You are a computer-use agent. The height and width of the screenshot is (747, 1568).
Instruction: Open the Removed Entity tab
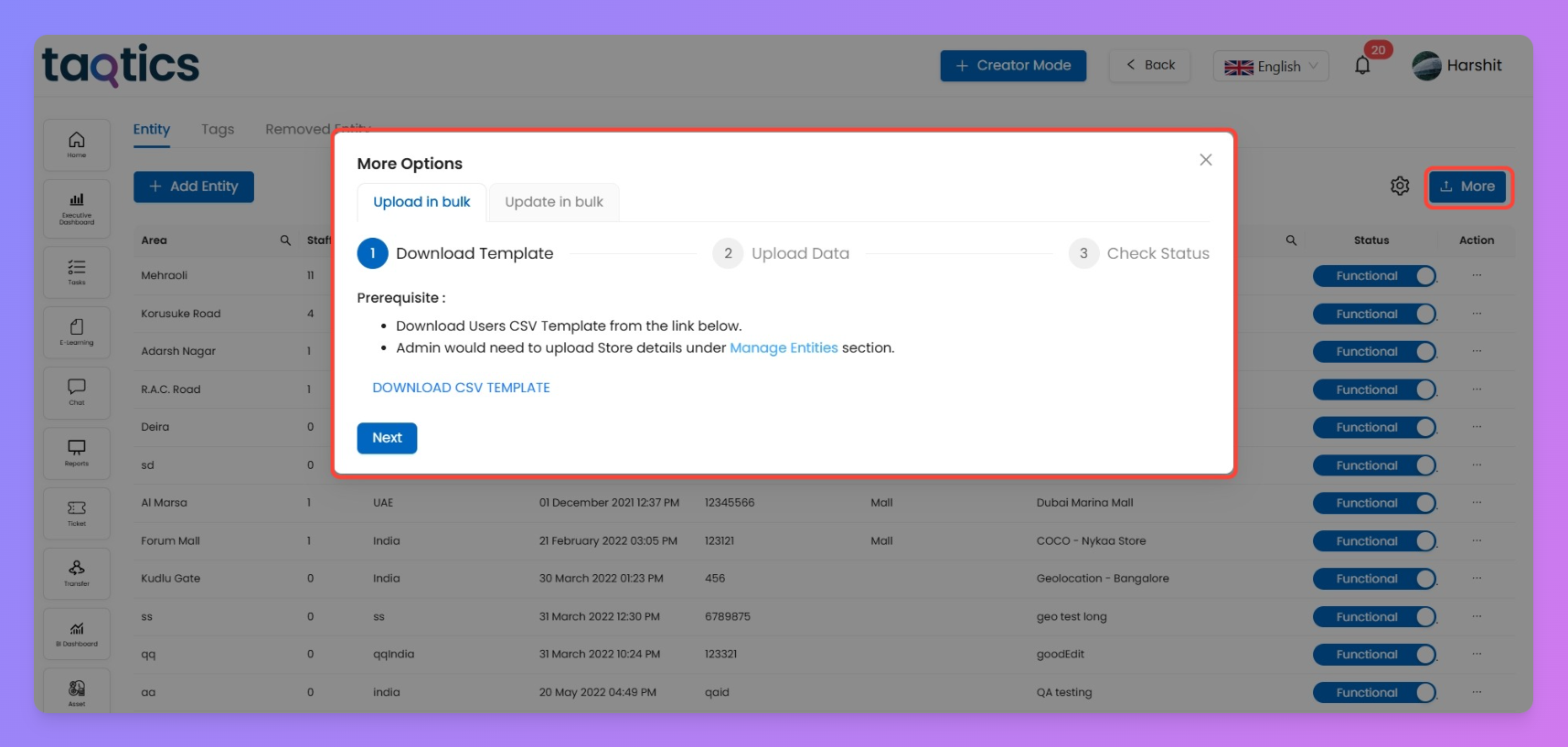317,130
